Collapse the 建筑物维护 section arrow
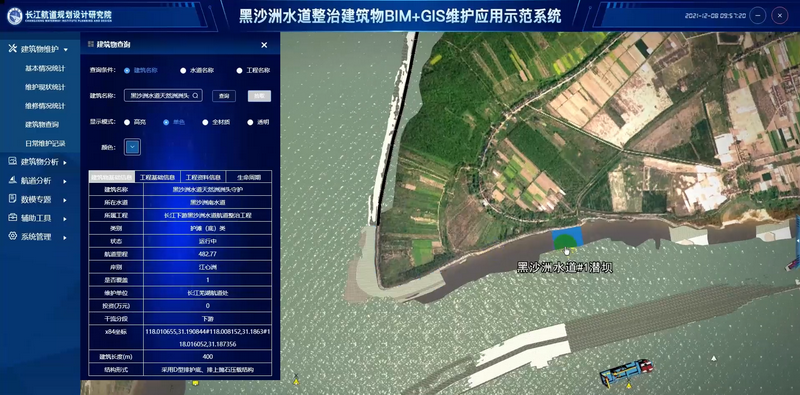This screenshot has width=800, height=395. click(65, 50)
